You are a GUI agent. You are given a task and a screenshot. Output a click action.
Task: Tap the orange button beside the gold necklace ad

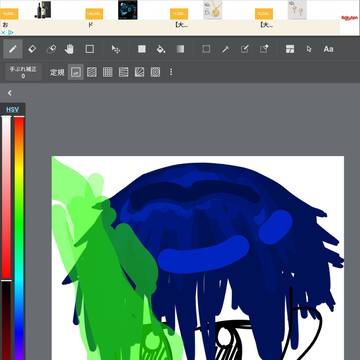coord(179,14)
